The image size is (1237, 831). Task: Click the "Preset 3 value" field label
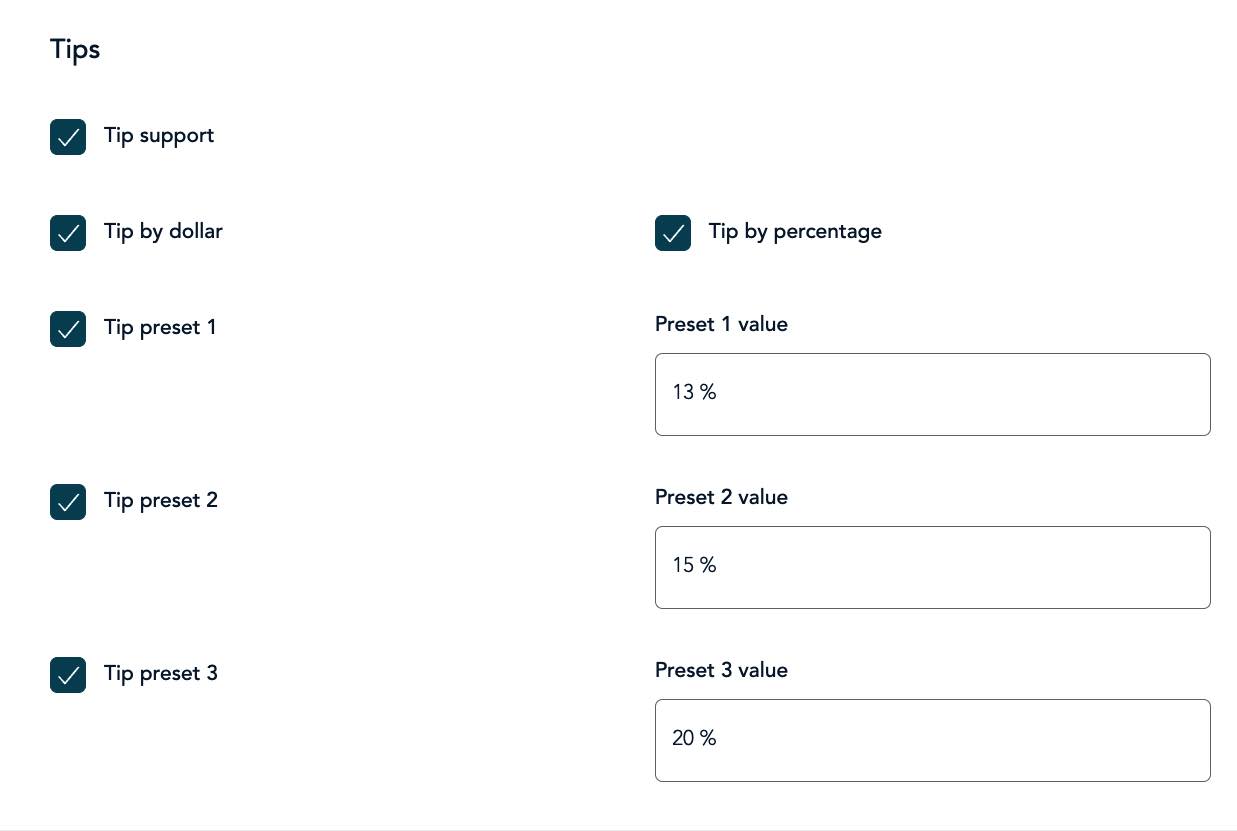(721, 671)
